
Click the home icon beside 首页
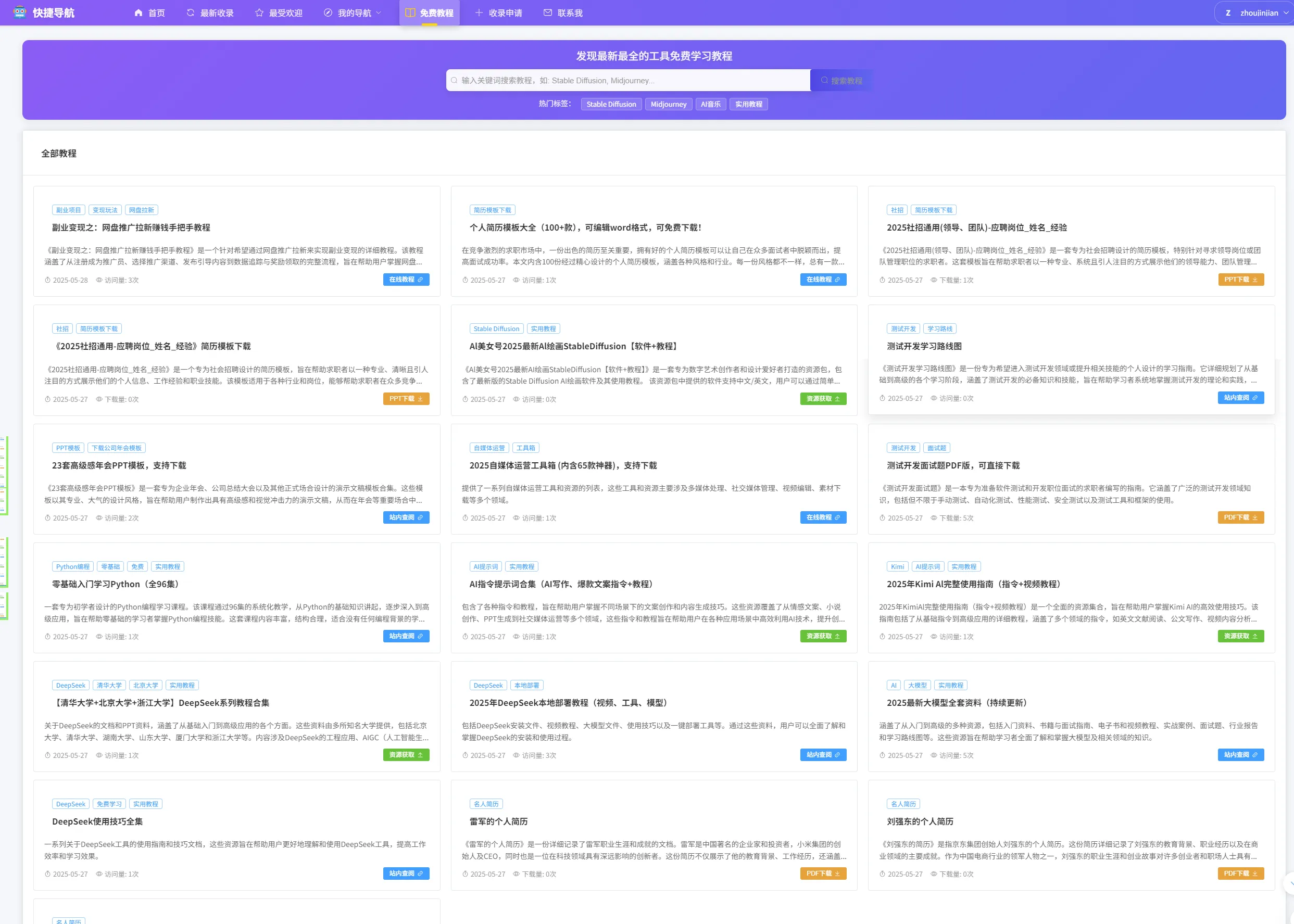(x=139, y=12)
